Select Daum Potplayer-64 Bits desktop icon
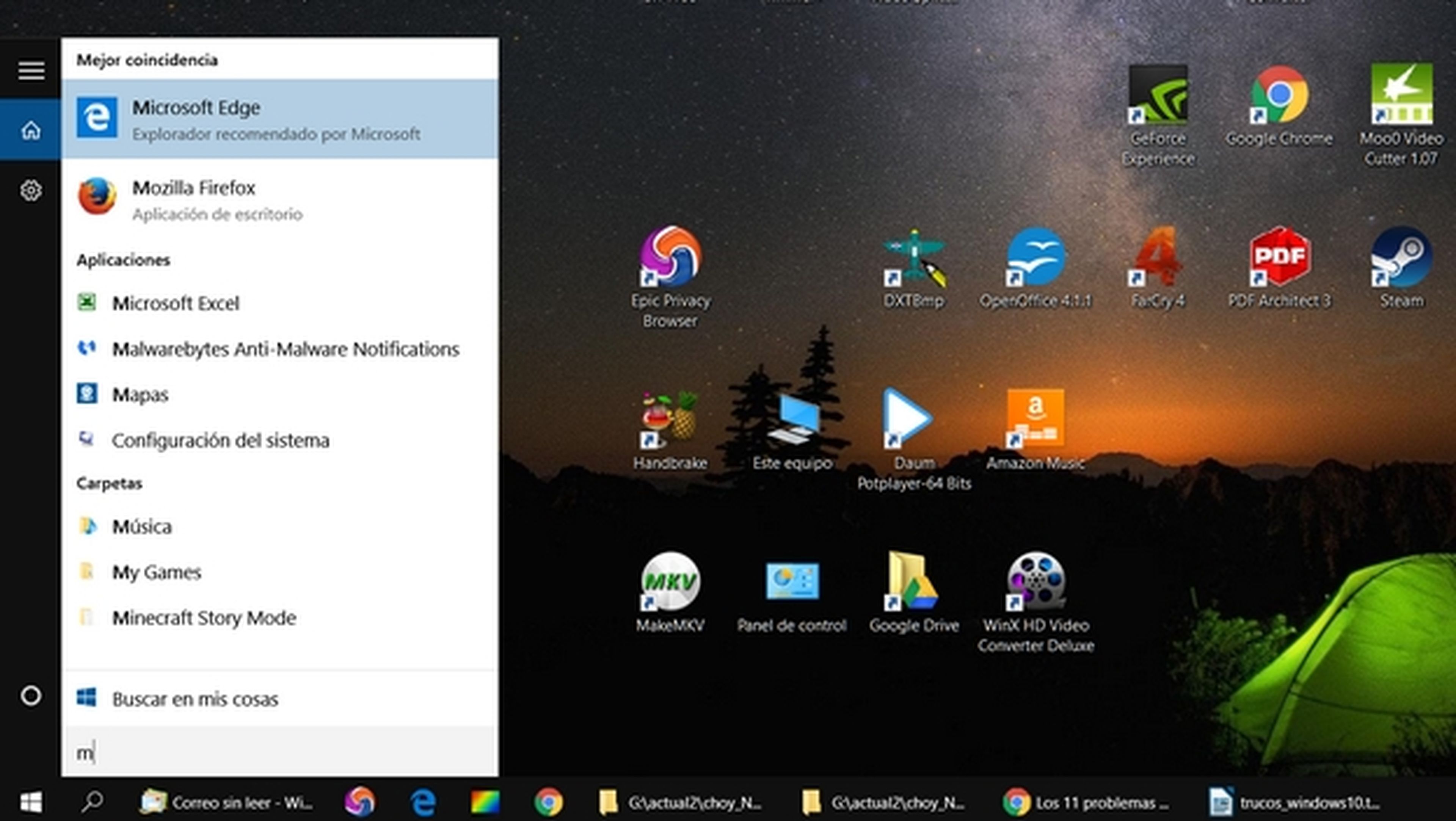This screenshot has height=821, width=1456. coord(914,440)
